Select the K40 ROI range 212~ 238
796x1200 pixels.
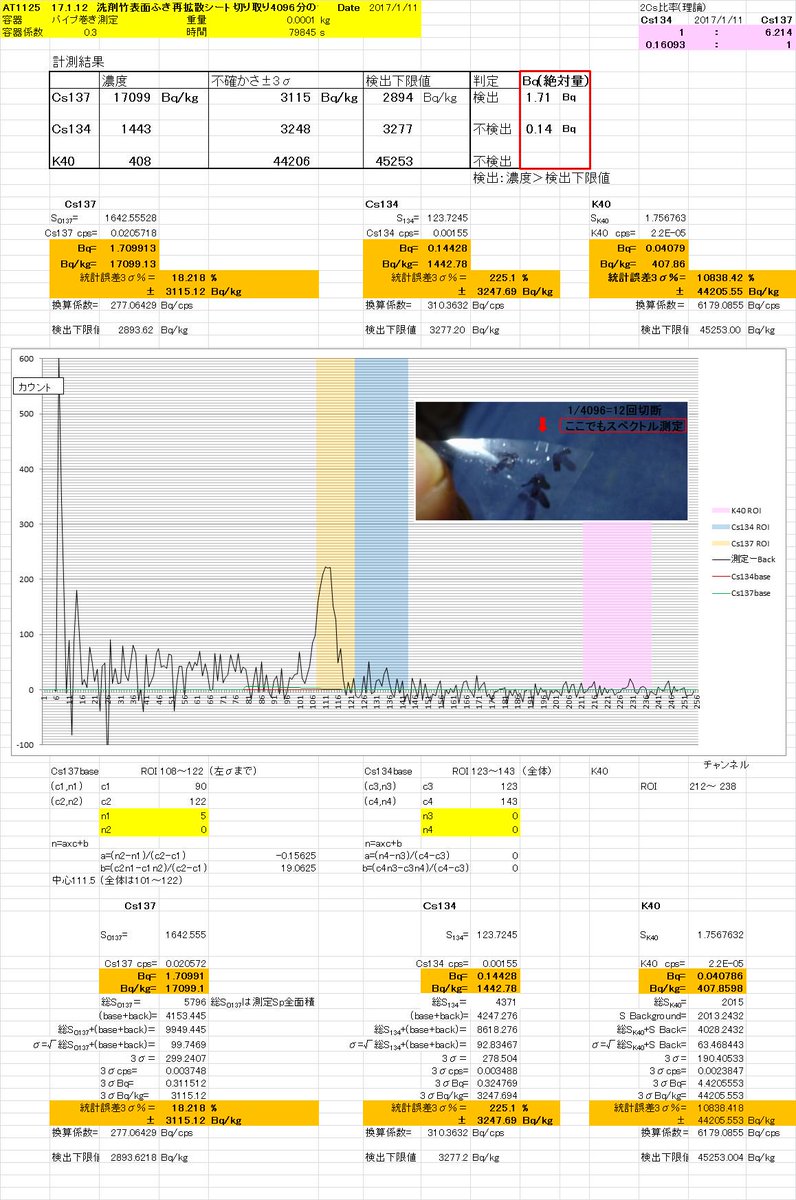711,786
